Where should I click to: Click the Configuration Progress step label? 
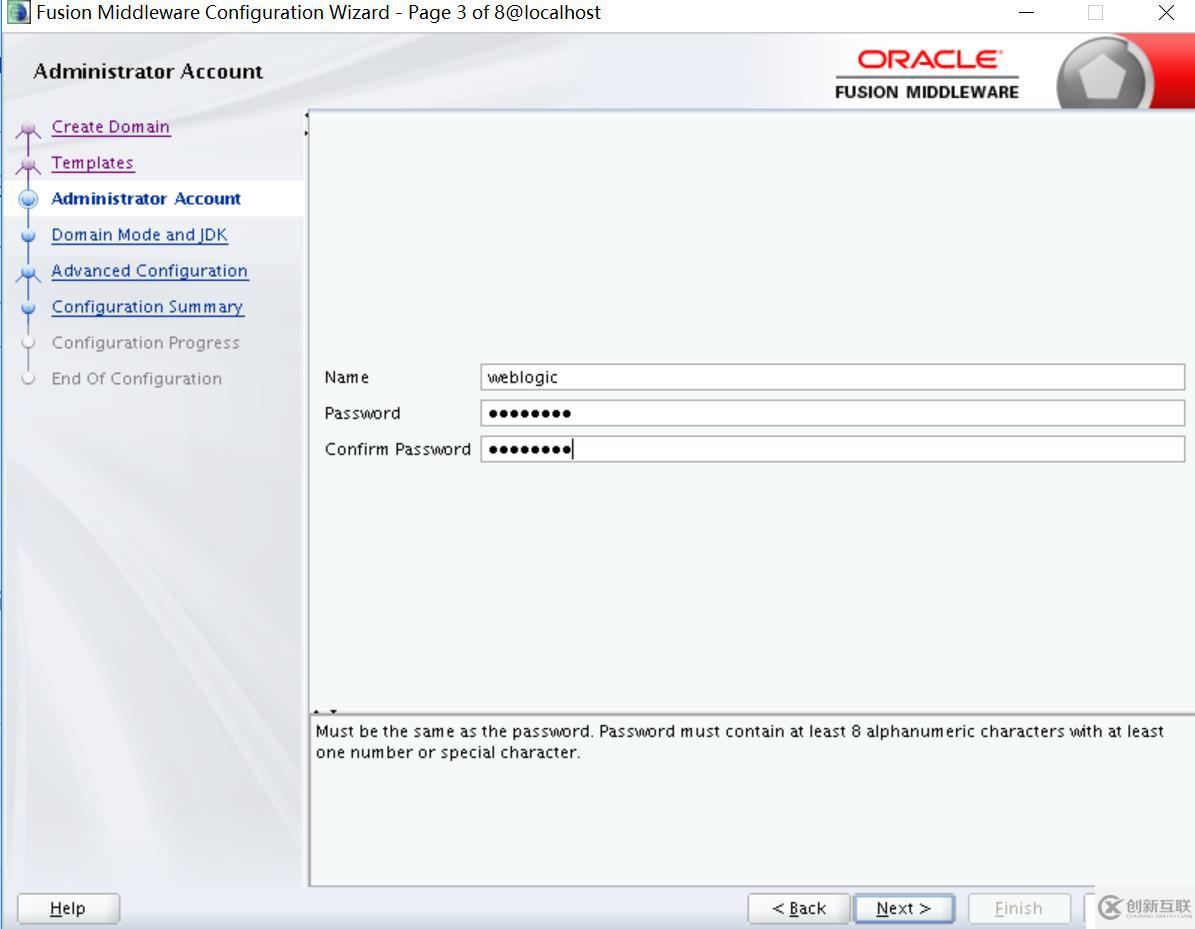pyautogui.click(x=146, y=343)
